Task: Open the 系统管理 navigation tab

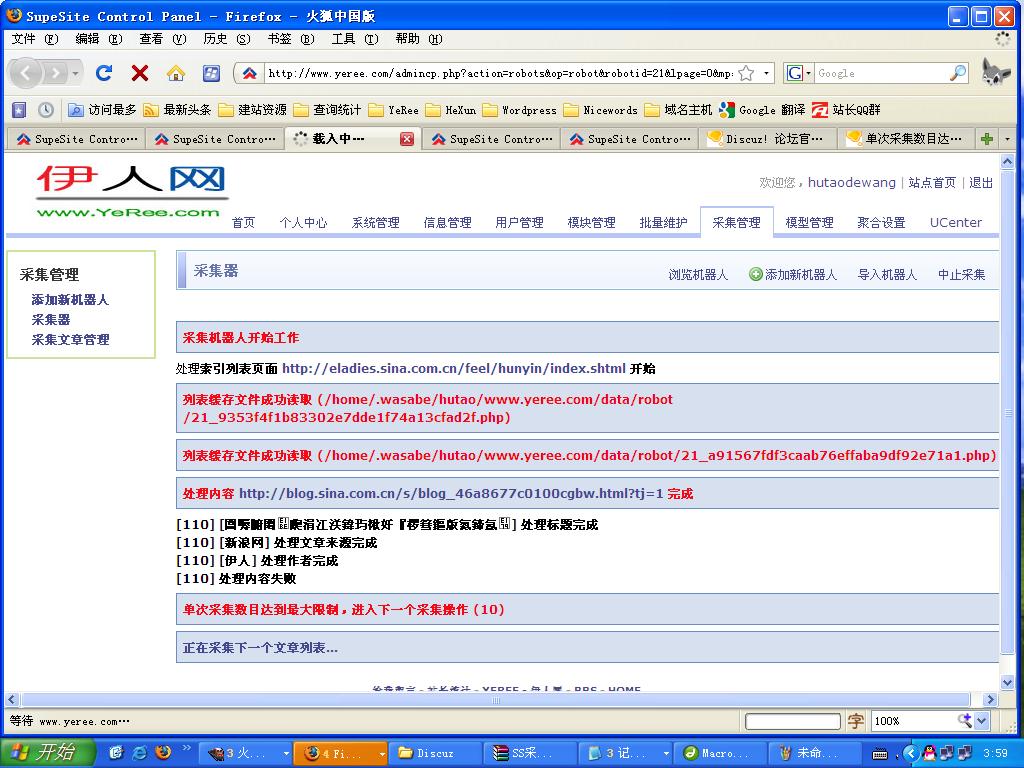Action: coord(376,223)
